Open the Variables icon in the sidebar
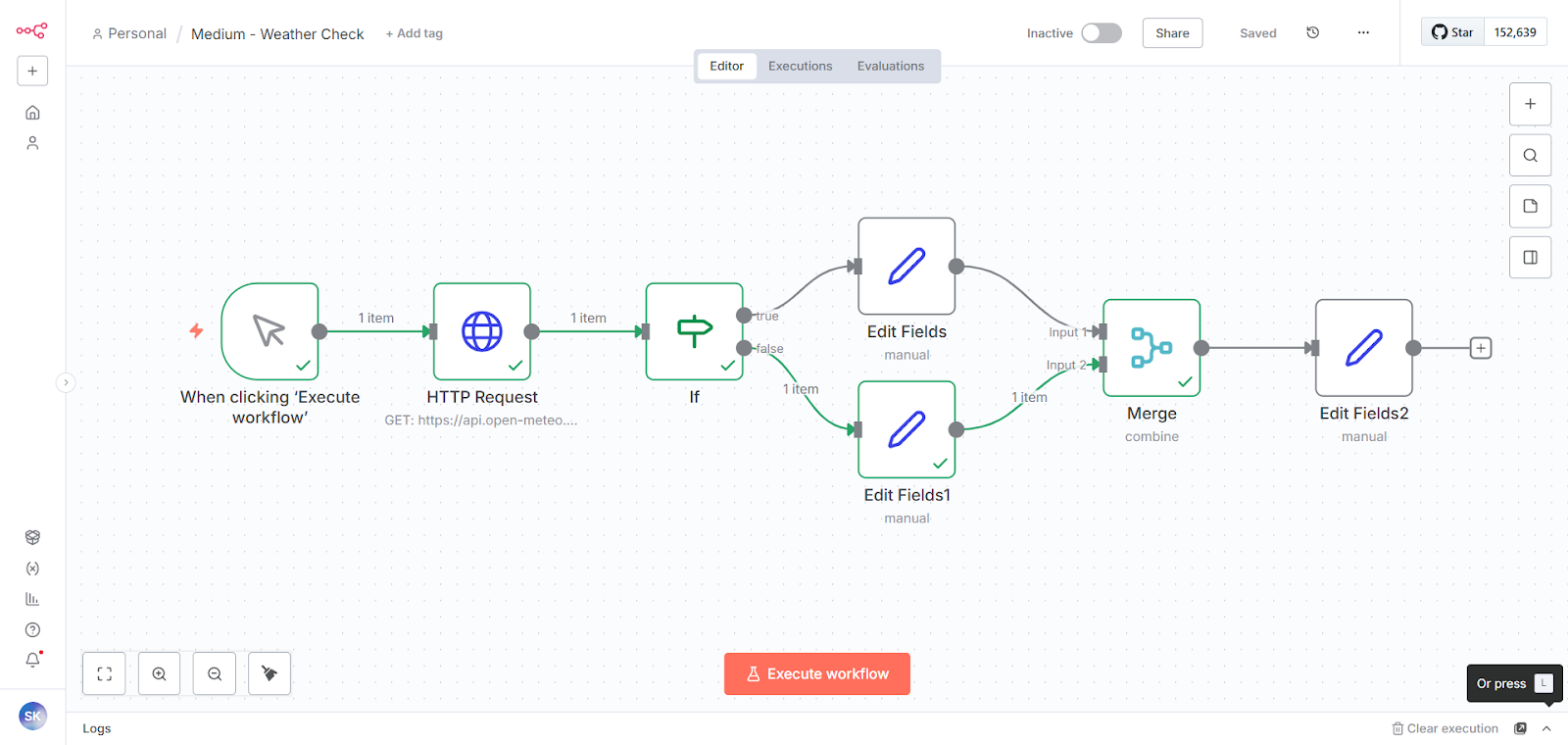Image resolution: width=1568 pixels, height=745 pixels. pos(32,569)
